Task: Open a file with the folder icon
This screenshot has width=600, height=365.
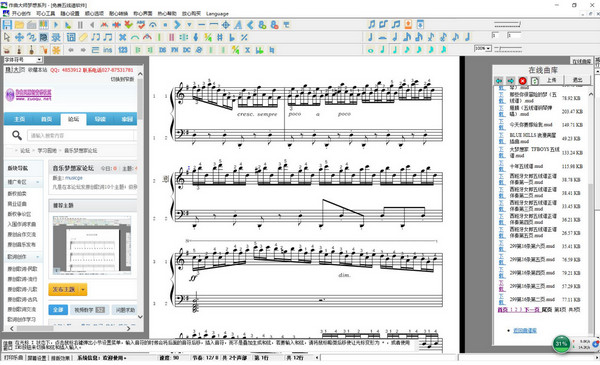Action: pyautogui.click(x=19, y=25)
